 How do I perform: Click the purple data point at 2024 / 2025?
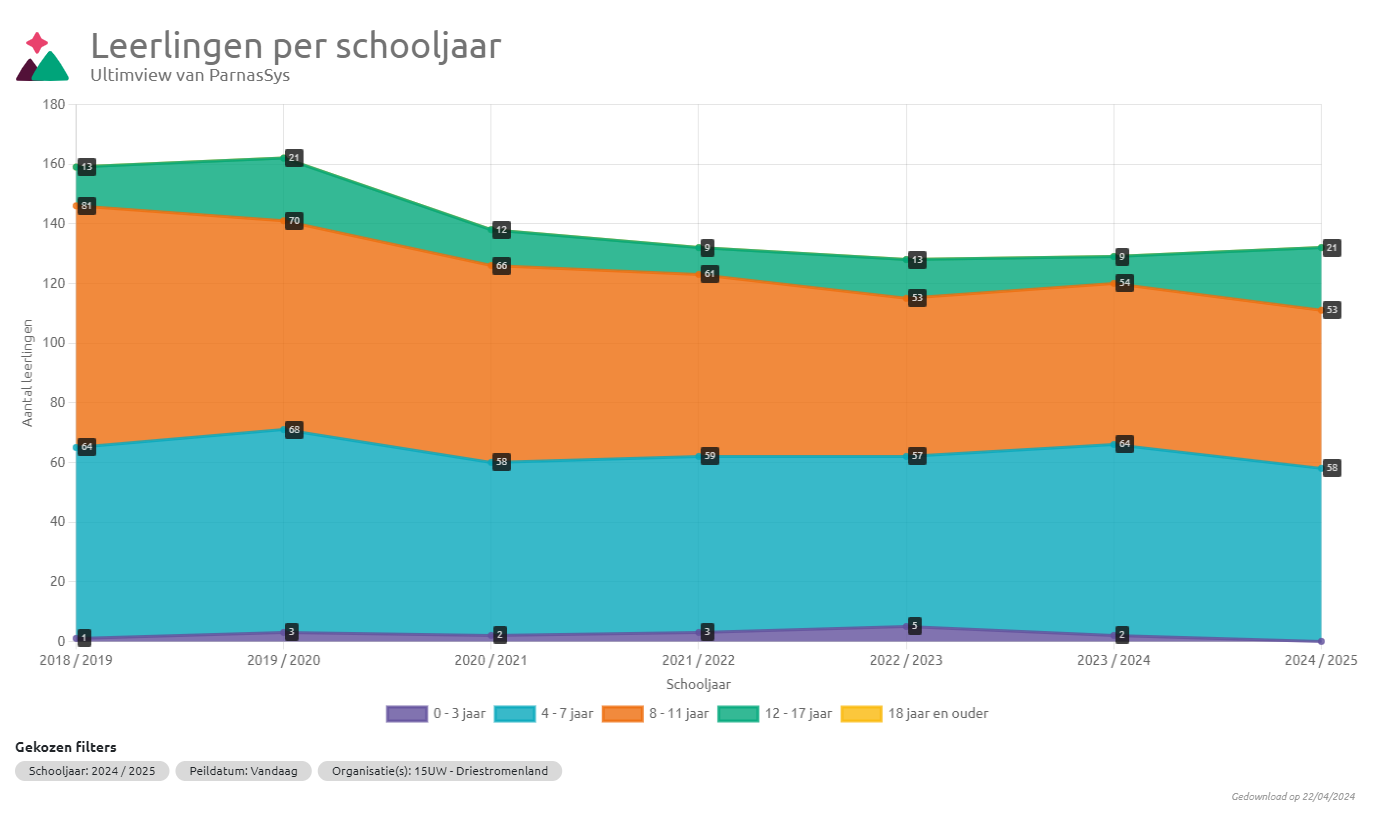(x=1321, y=641)
